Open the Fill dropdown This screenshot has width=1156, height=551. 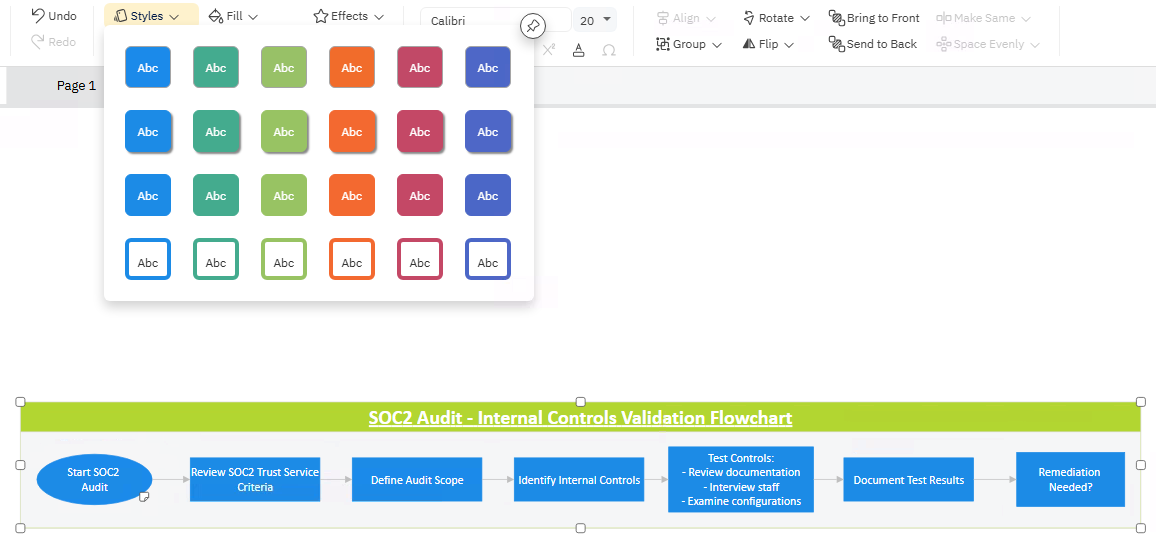coord(233,16)
